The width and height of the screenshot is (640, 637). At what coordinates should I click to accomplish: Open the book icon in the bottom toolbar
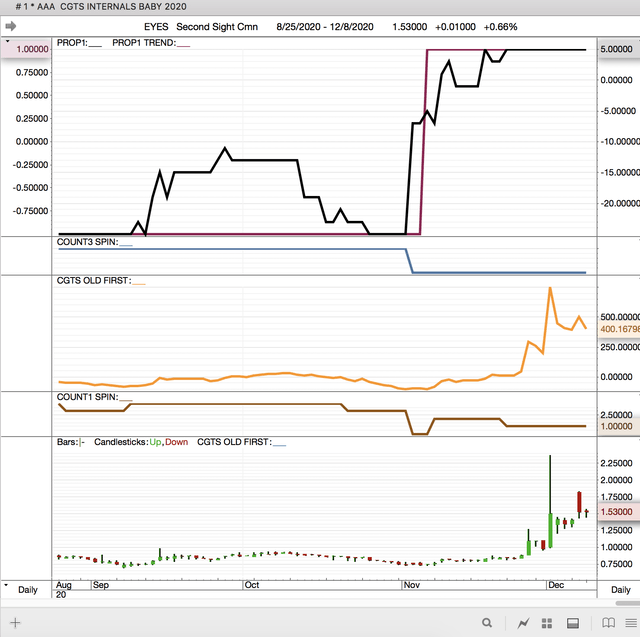[x=608, y=623]
